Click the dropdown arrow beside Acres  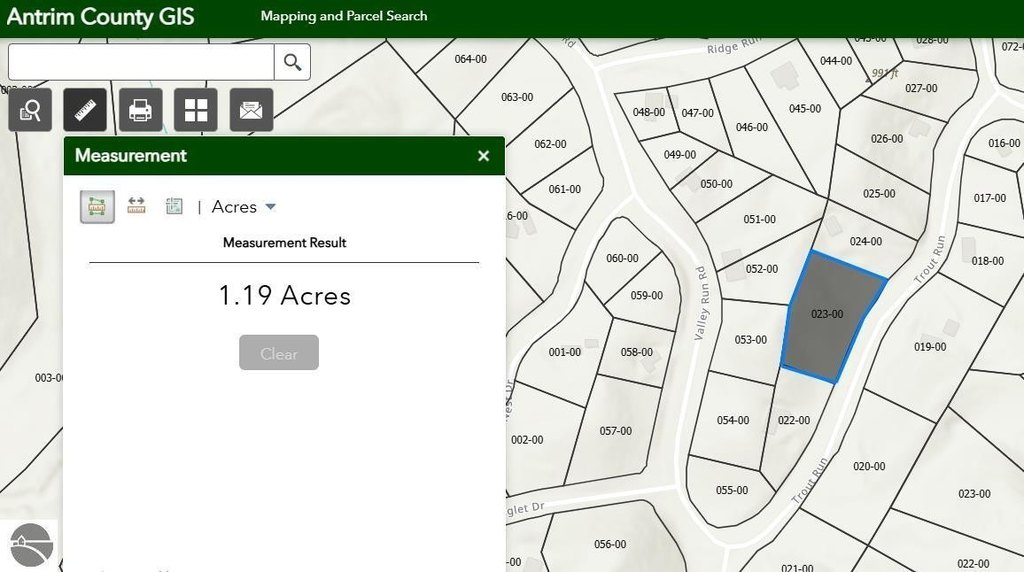[270, 207]
